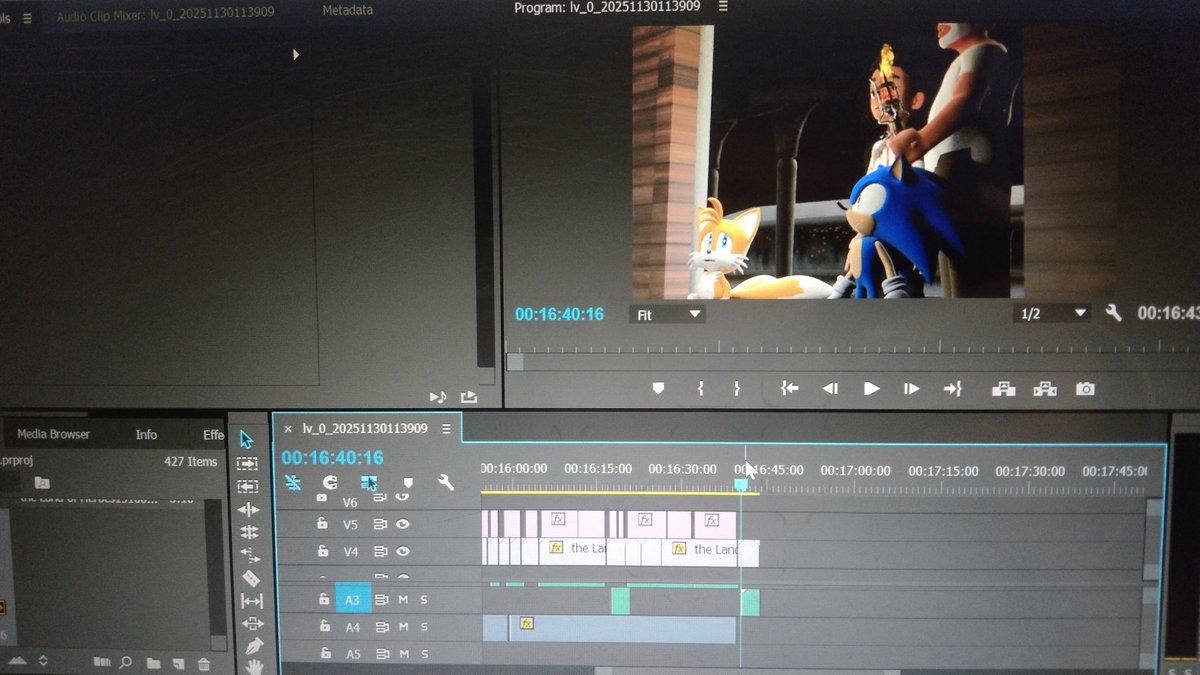Mute audio track A5

coord(404,654)
